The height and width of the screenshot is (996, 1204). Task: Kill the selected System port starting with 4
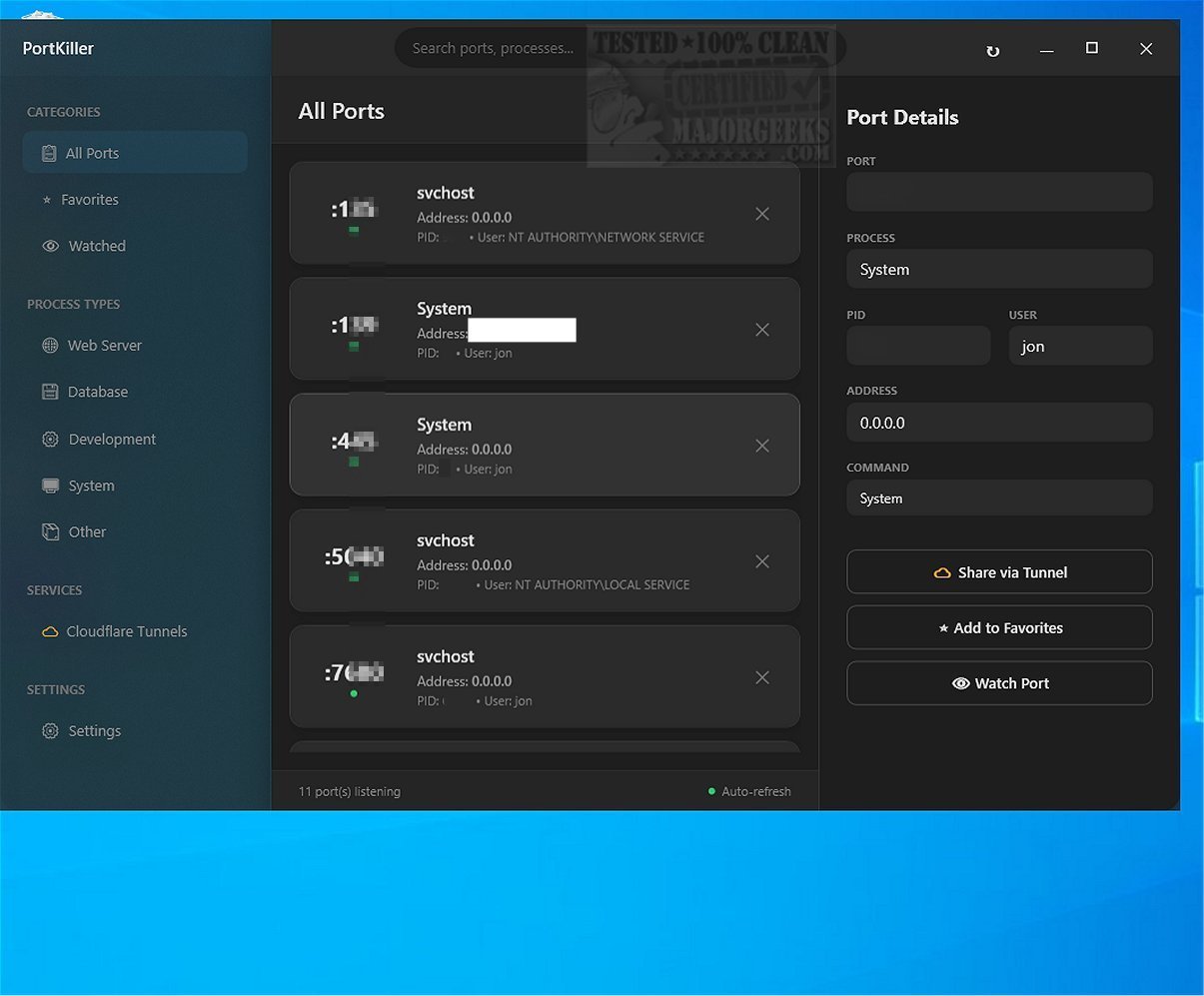click(x=762, y=446)
